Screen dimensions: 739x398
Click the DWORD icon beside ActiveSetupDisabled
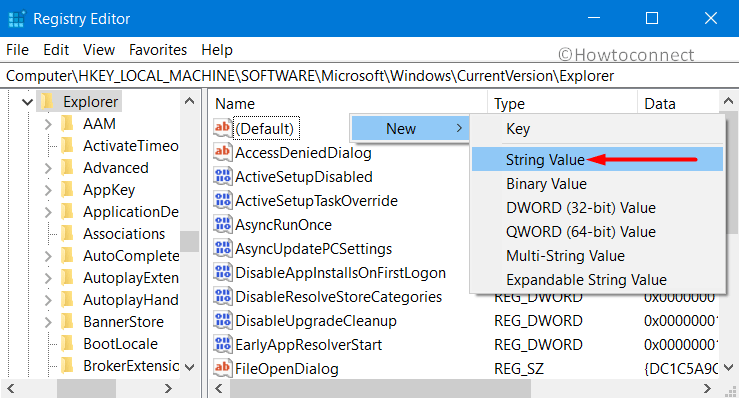[x=222, y=176]
